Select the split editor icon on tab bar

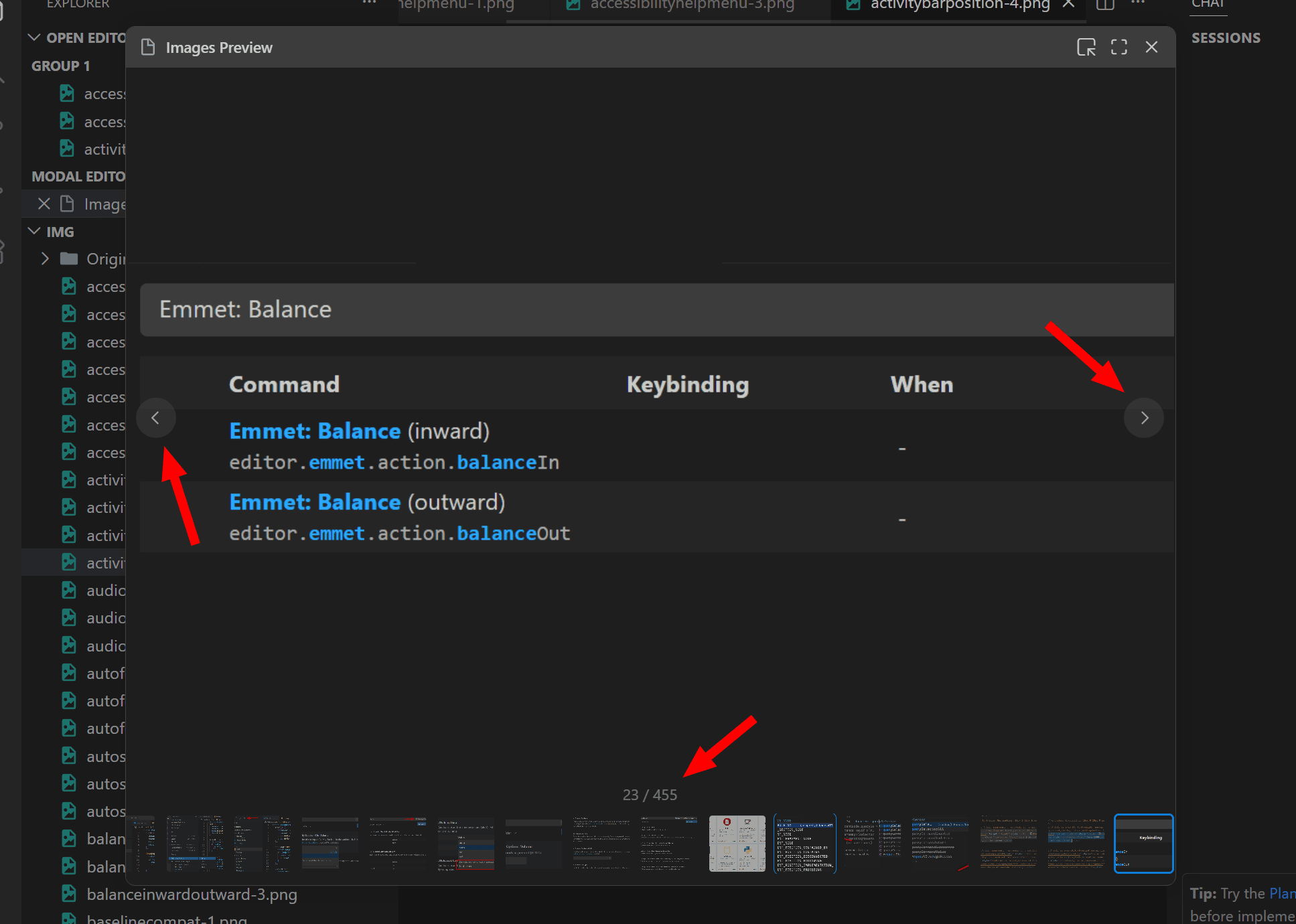pos(1104,5)
